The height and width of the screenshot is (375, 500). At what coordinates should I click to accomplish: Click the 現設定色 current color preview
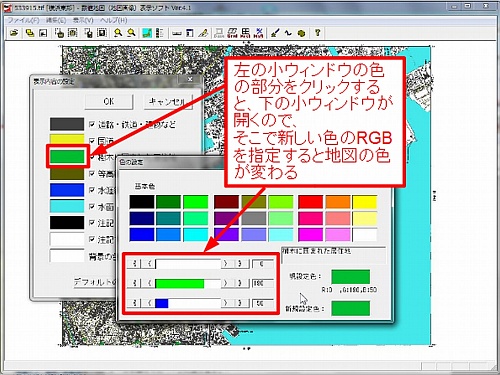point(351,277)
